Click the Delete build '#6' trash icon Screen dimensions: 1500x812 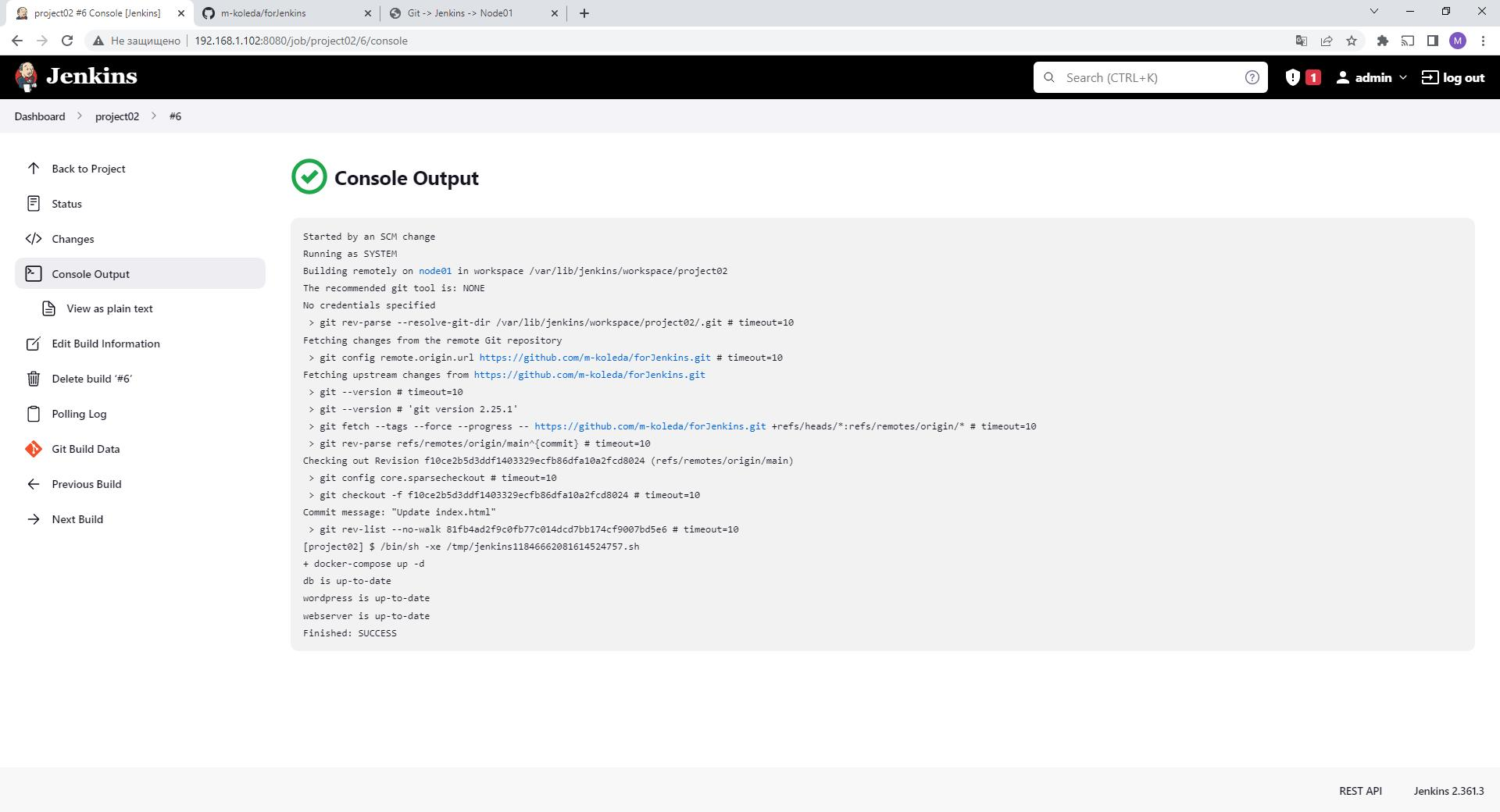coord(33,379)
